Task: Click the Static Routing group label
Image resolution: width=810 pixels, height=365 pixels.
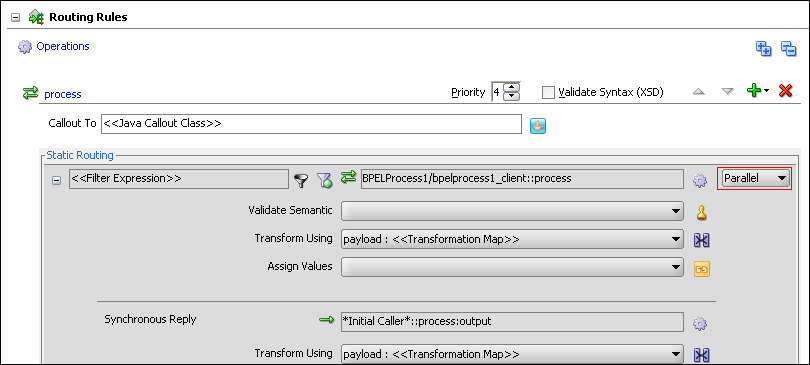Action: pos(80,154)
